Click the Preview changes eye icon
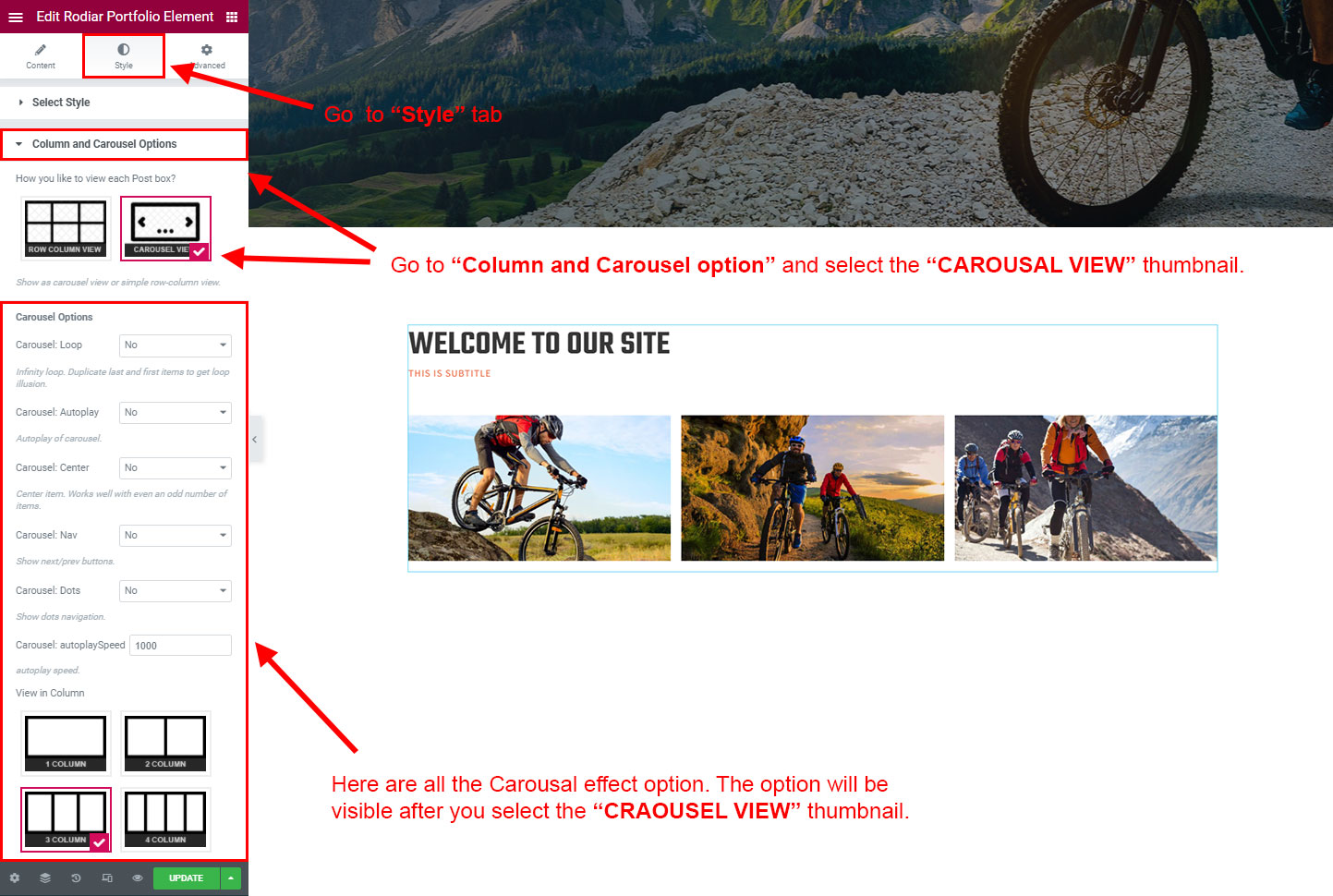Screen dimensions: 1333x896 coord(138,878)
